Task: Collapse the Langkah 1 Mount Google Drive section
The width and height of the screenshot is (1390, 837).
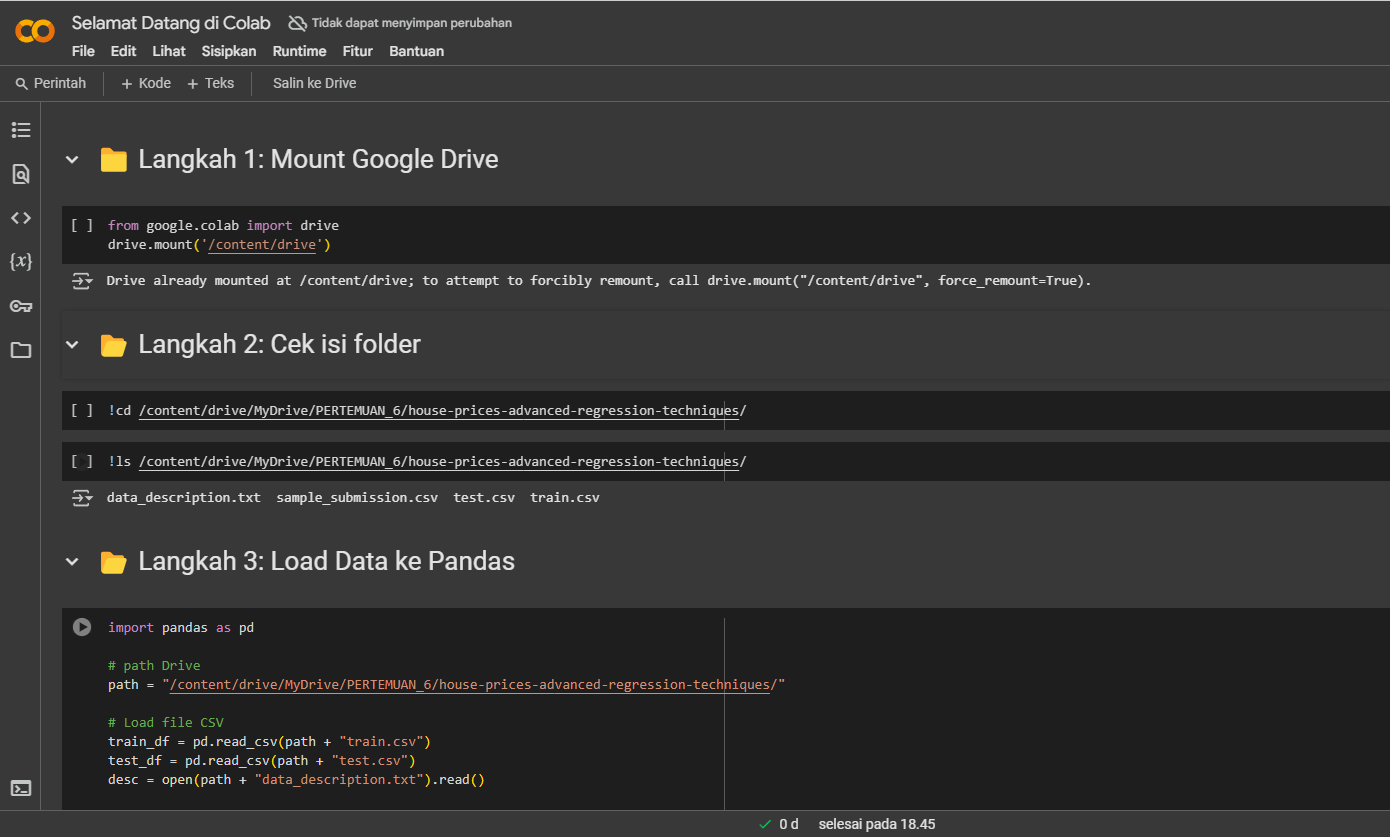Action: [72, 160]
